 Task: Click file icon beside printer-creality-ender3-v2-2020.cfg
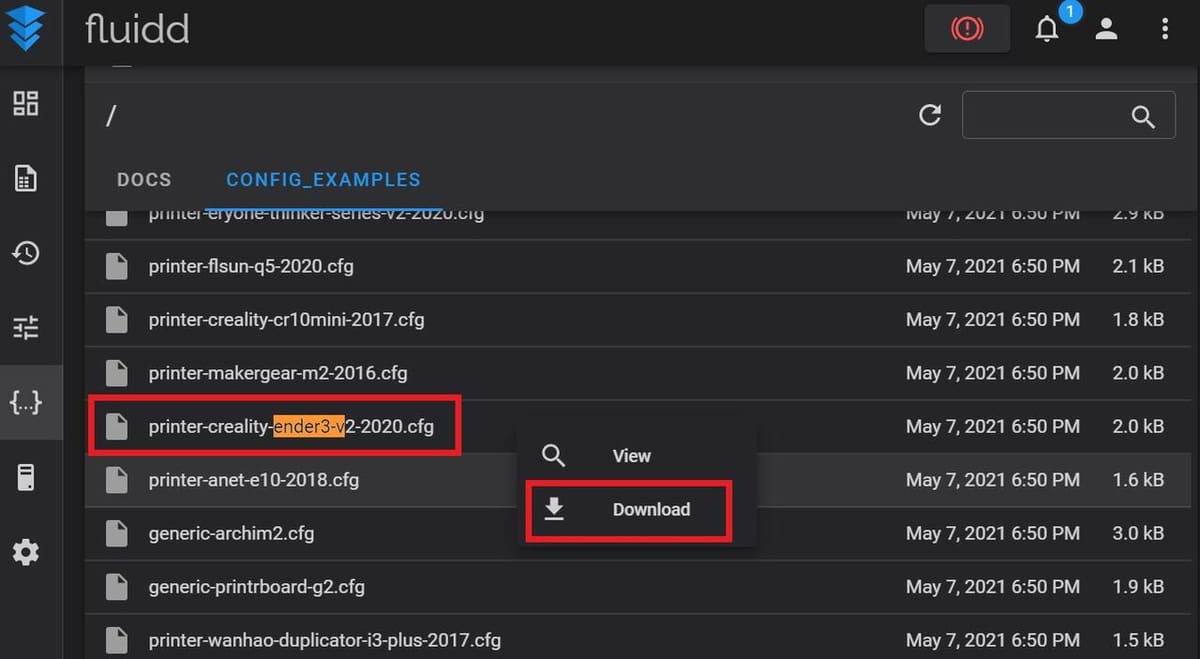pos(117,427)
